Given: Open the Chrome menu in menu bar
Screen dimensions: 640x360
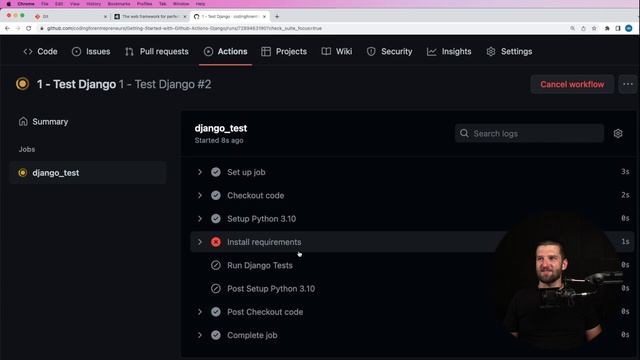Looking at the screenshot, I should pos(26,4).
